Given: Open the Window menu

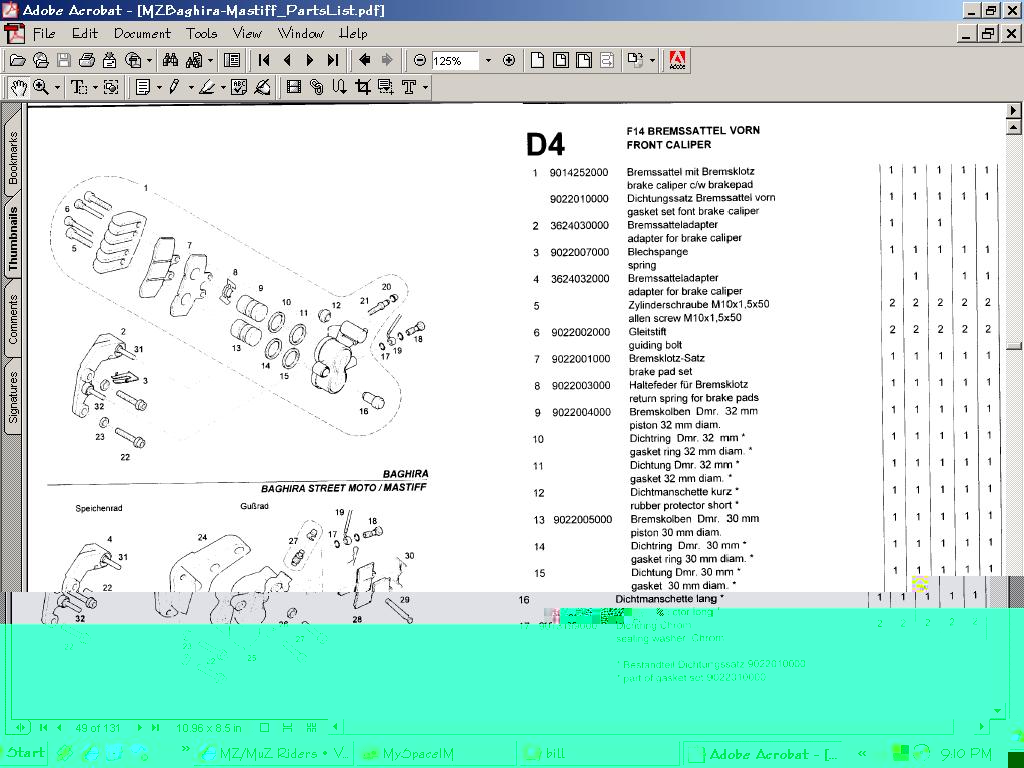Looking at the screenshot, I should coord(300,33).
